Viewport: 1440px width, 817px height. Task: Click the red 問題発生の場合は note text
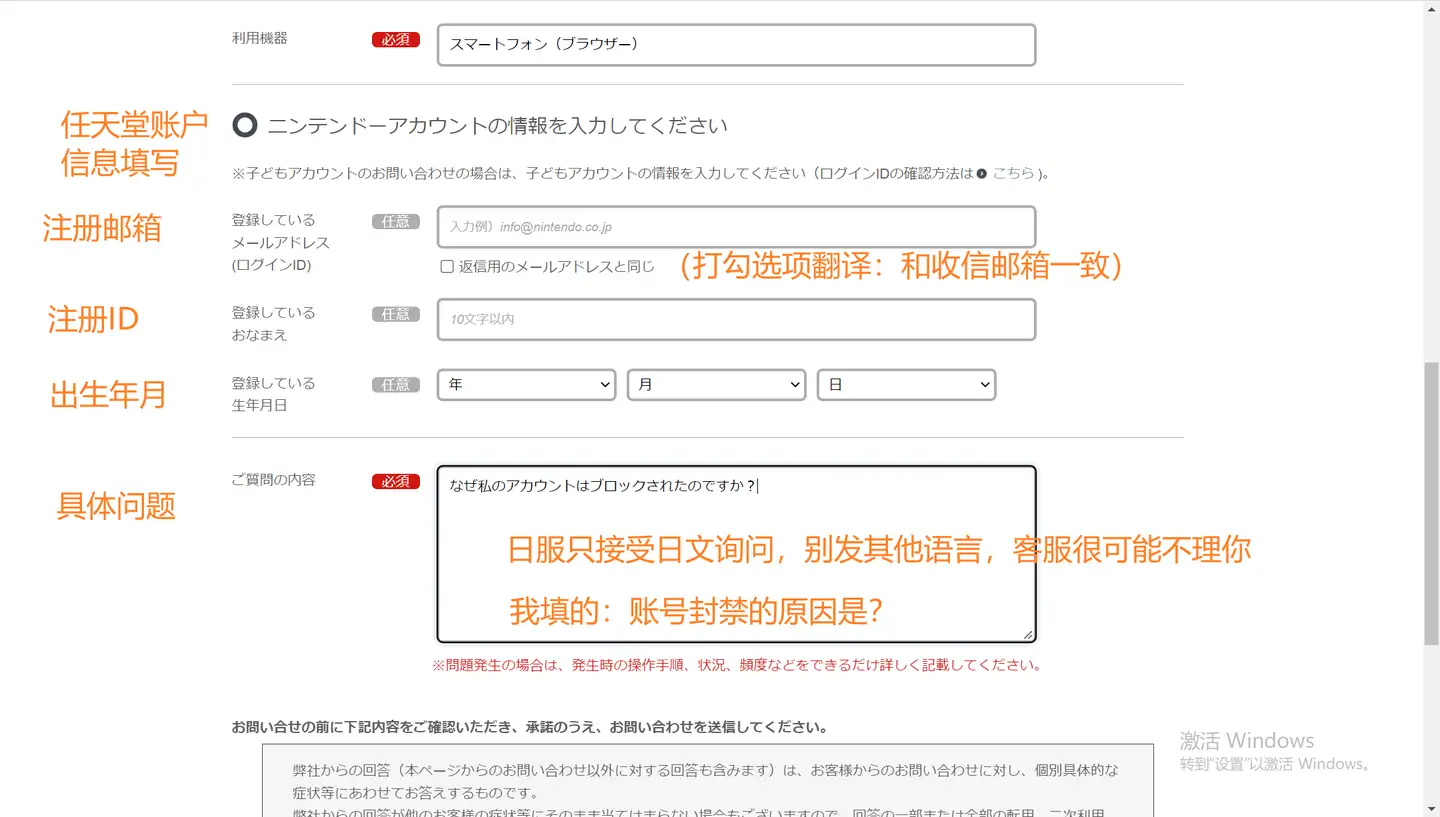[x=737, y=665]
